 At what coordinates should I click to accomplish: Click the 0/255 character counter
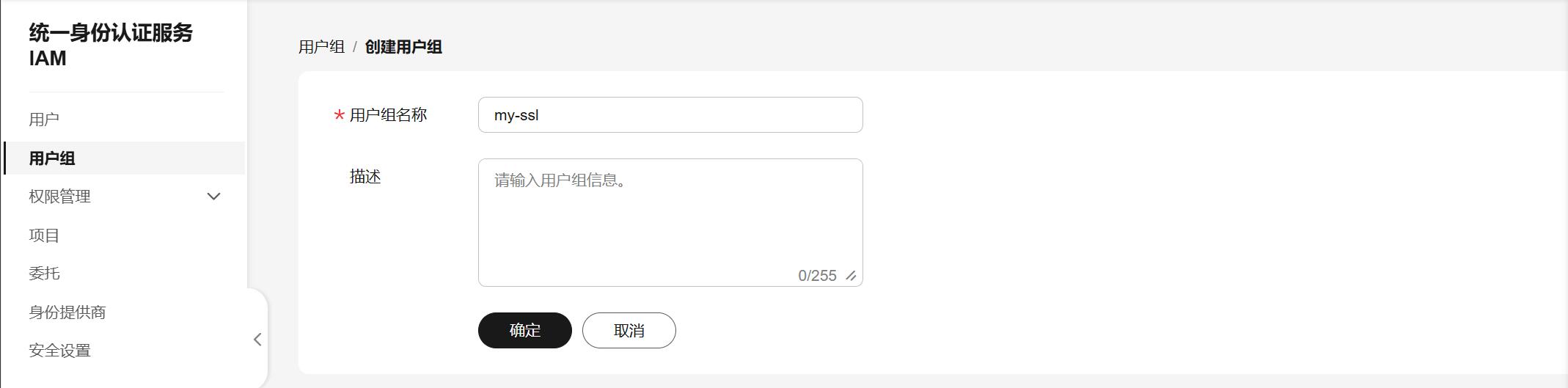[817, 276]
